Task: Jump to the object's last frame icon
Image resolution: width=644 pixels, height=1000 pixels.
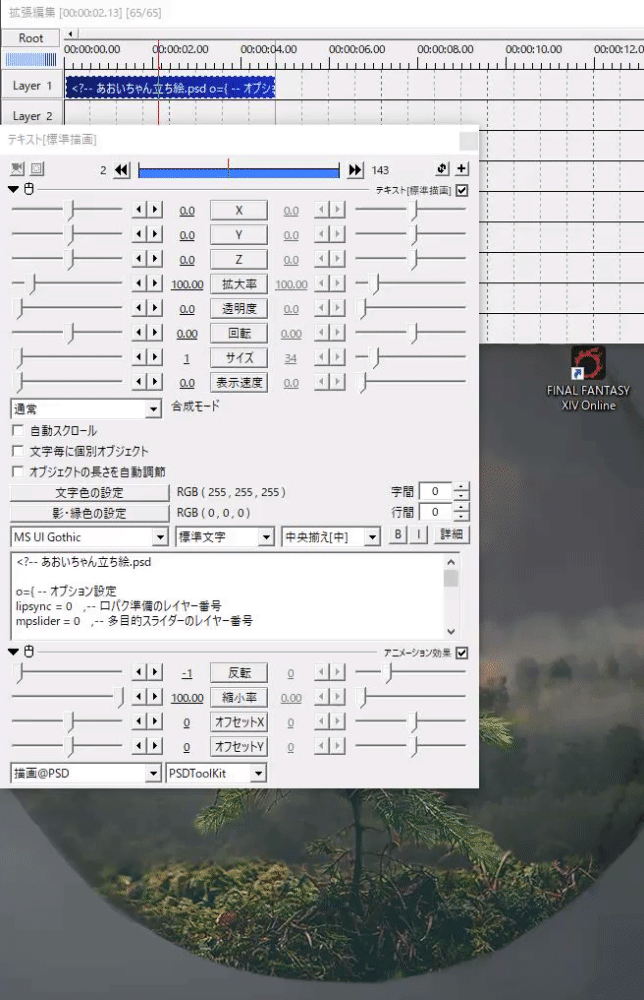Action: coord(356,170)
